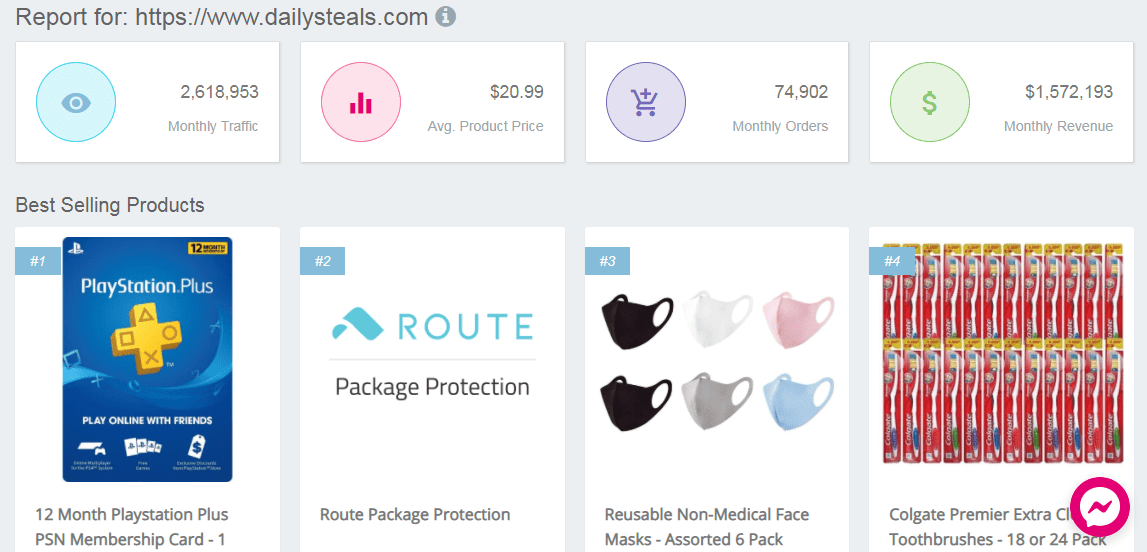This screenshot has height=552, width=1147.
Task: Click the #1 rank badge
Action: (38, 261)
